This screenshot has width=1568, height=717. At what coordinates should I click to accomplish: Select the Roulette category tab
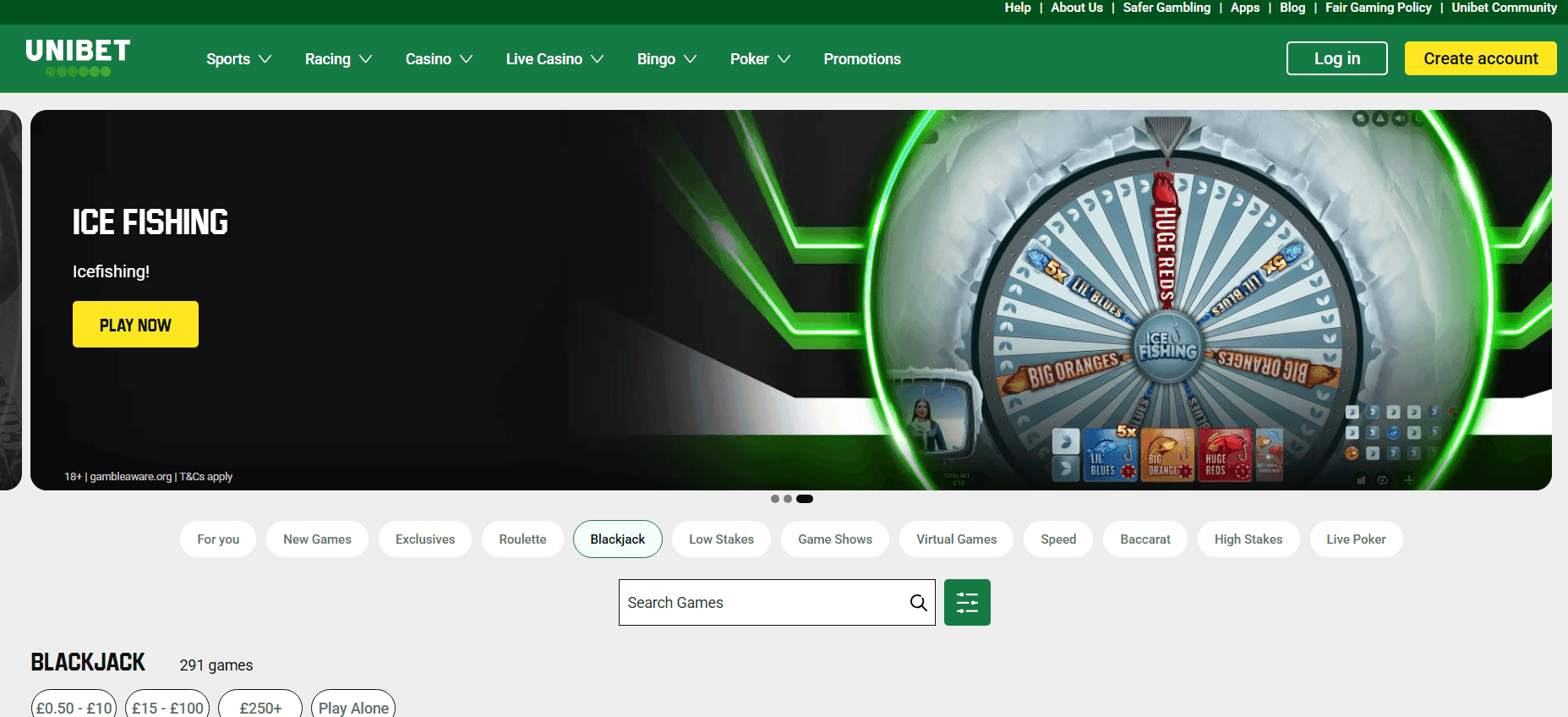click(522, 539)
